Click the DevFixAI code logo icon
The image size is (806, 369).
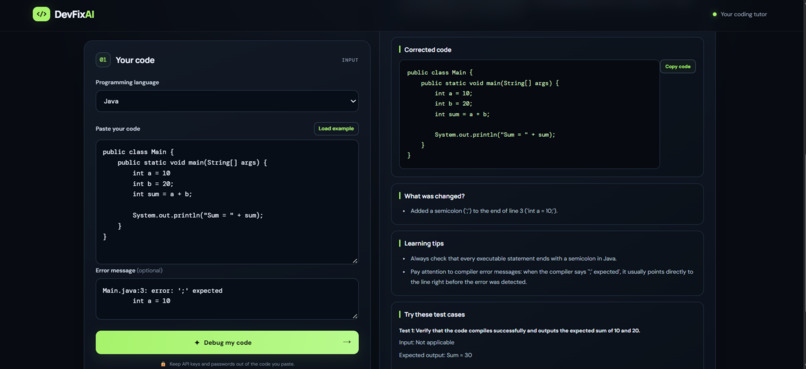(x=41, y=14)
